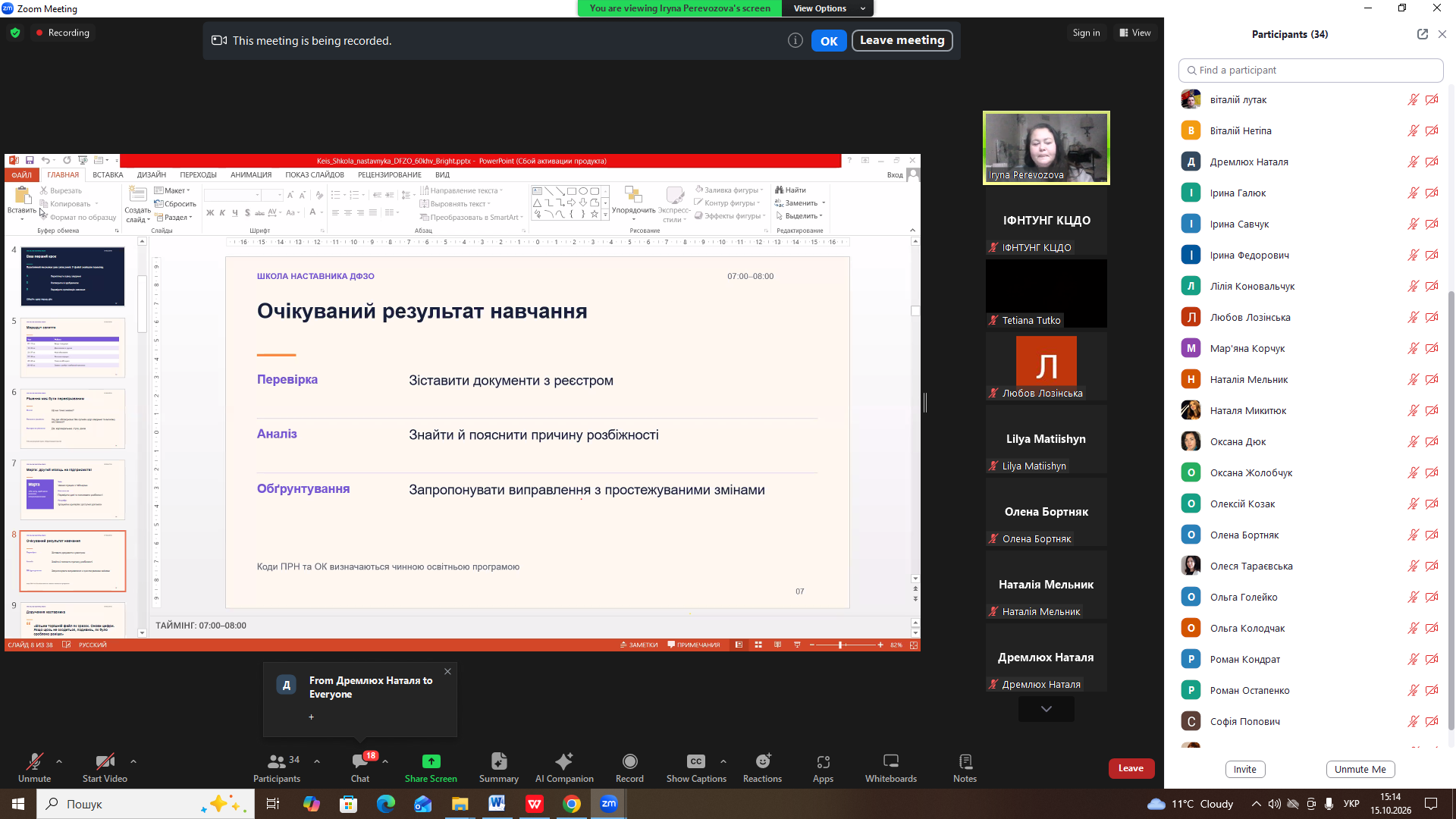Click the encryption shield icon

tap(15, 33)
